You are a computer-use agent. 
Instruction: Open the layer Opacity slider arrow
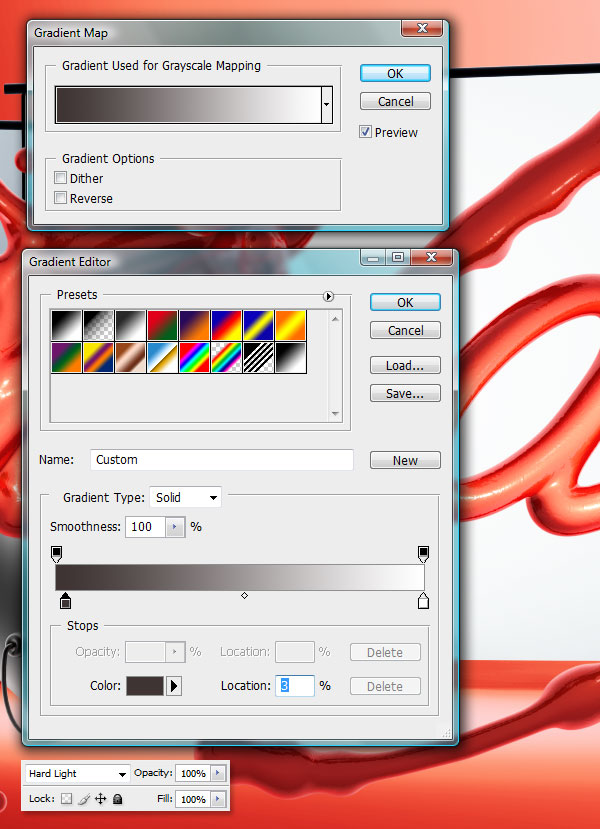[218, 773]
